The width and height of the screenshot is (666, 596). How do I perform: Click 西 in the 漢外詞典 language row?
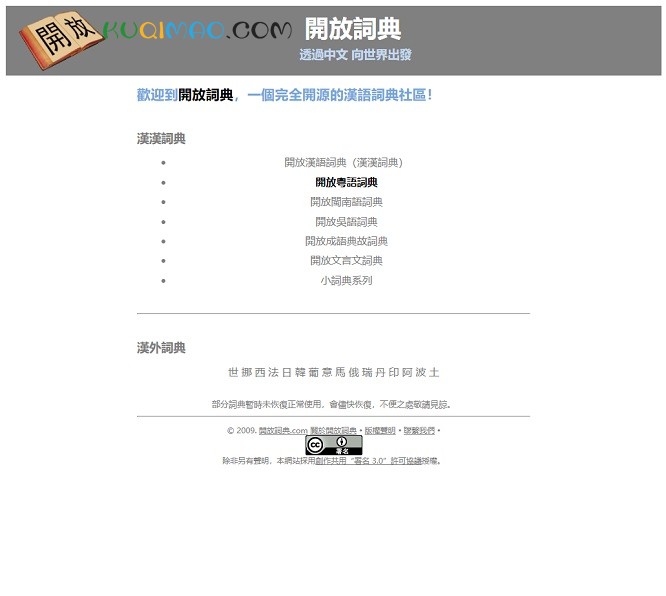260,373
